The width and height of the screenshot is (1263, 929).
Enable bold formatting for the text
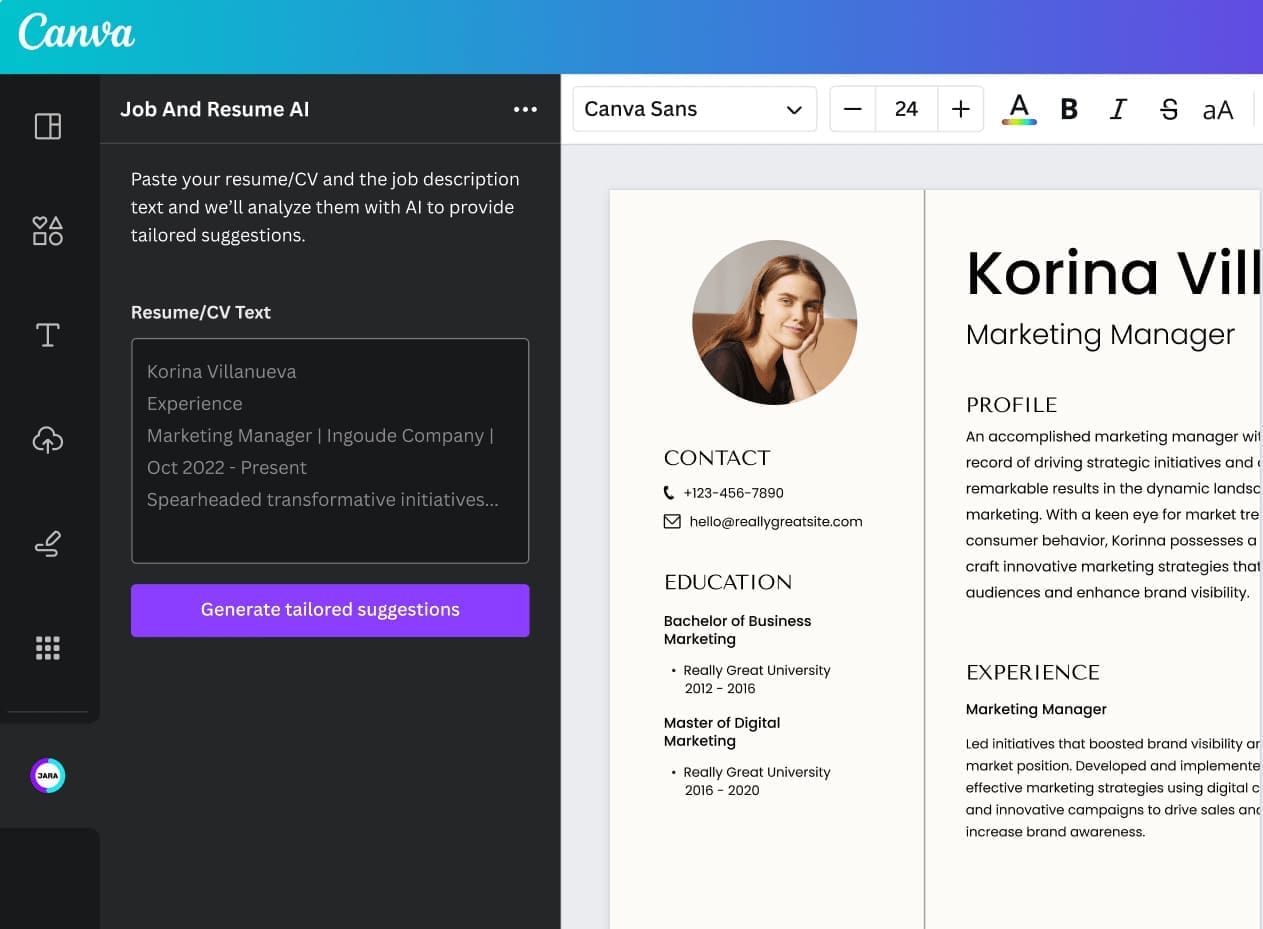1068,109
